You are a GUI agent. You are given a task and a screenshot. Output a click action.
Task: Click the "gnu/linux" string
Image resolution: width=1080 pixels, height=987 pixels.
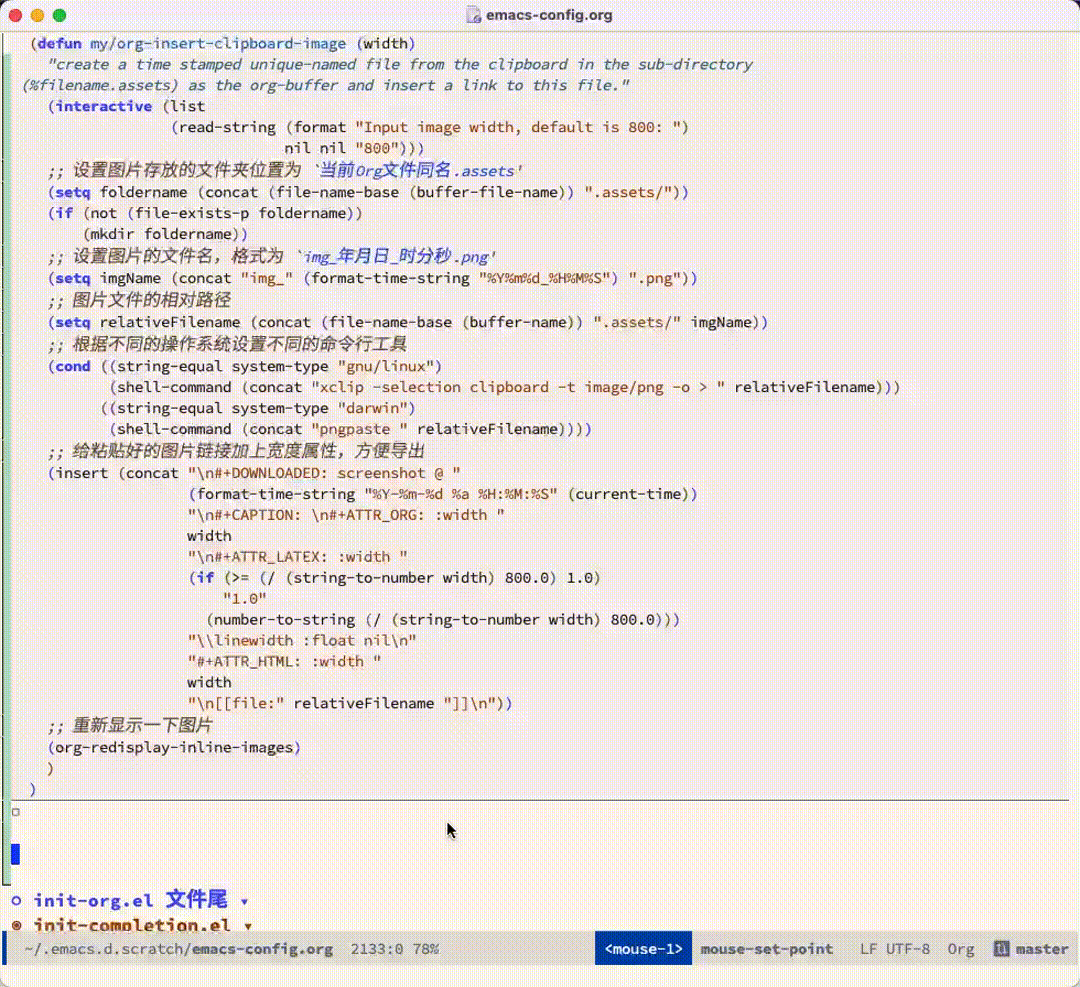pos(385,366)
